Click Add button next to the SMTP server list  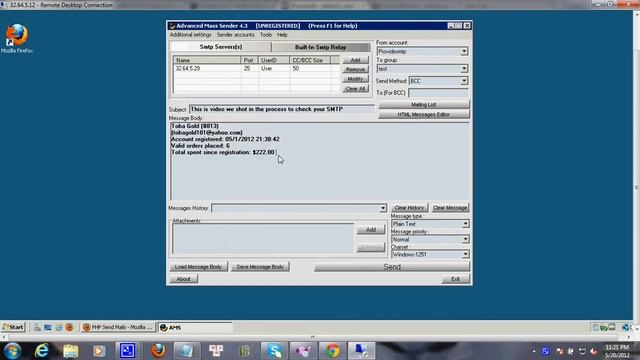356,60
